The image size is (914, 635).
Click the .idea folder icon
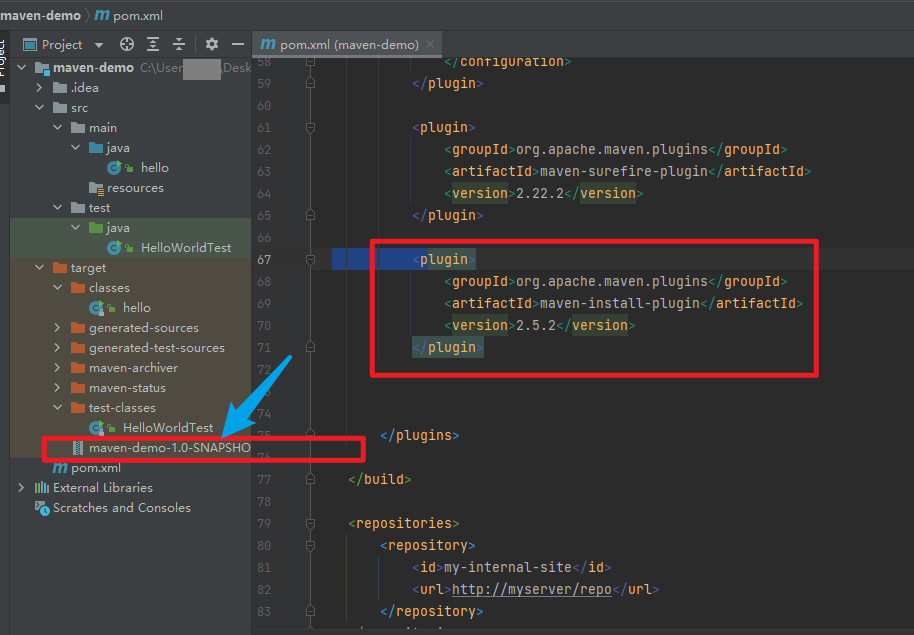(60, 87)
